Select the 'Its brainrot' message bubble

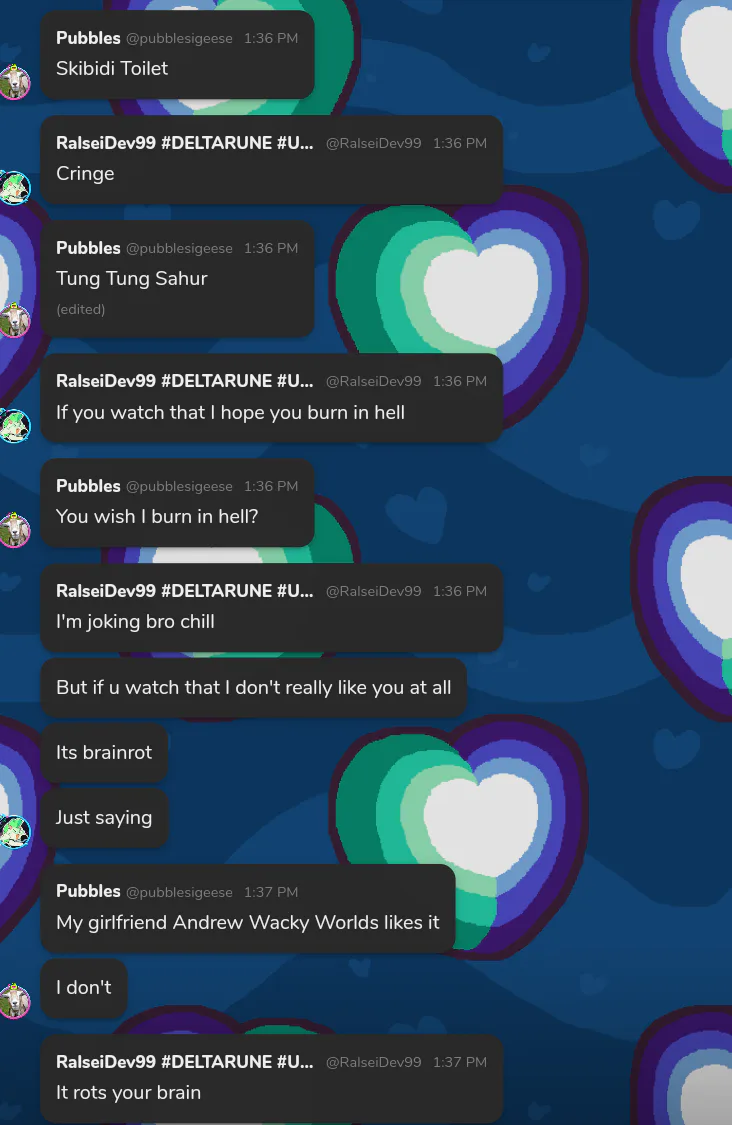[x=104, y=753]
